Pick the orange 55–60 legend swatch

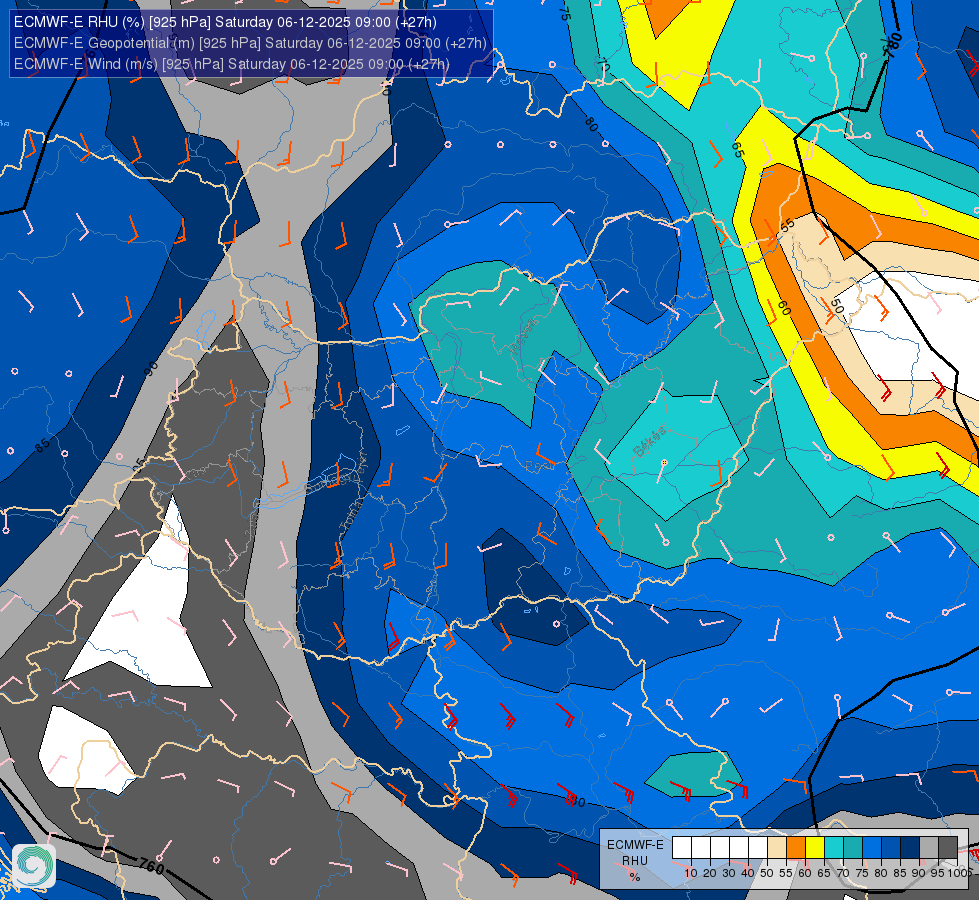point(796,848)
